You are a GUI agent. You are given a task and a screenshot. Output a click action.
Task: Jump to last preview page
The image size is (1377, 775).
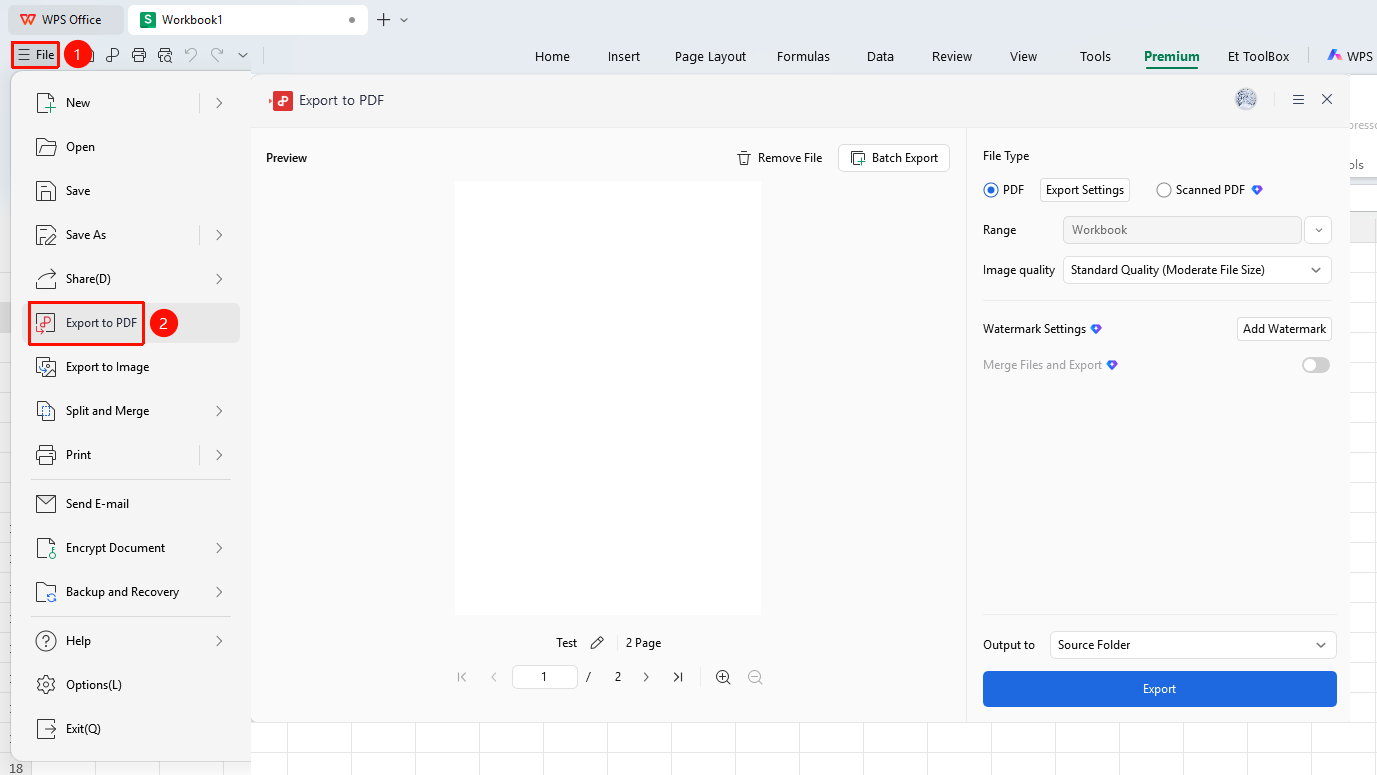click(678, 677)
